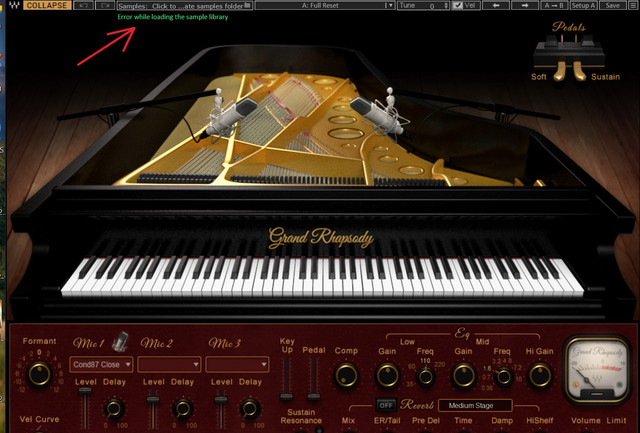Click the Waves logo icon

pos(14,5)
